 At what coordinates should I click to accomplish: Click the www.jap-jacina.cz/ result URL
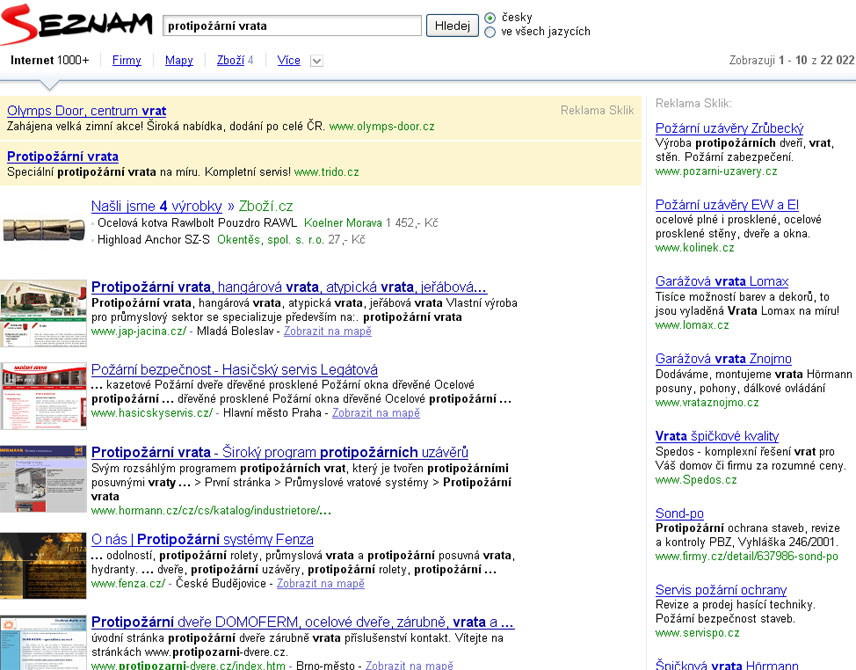click(139, 331)
